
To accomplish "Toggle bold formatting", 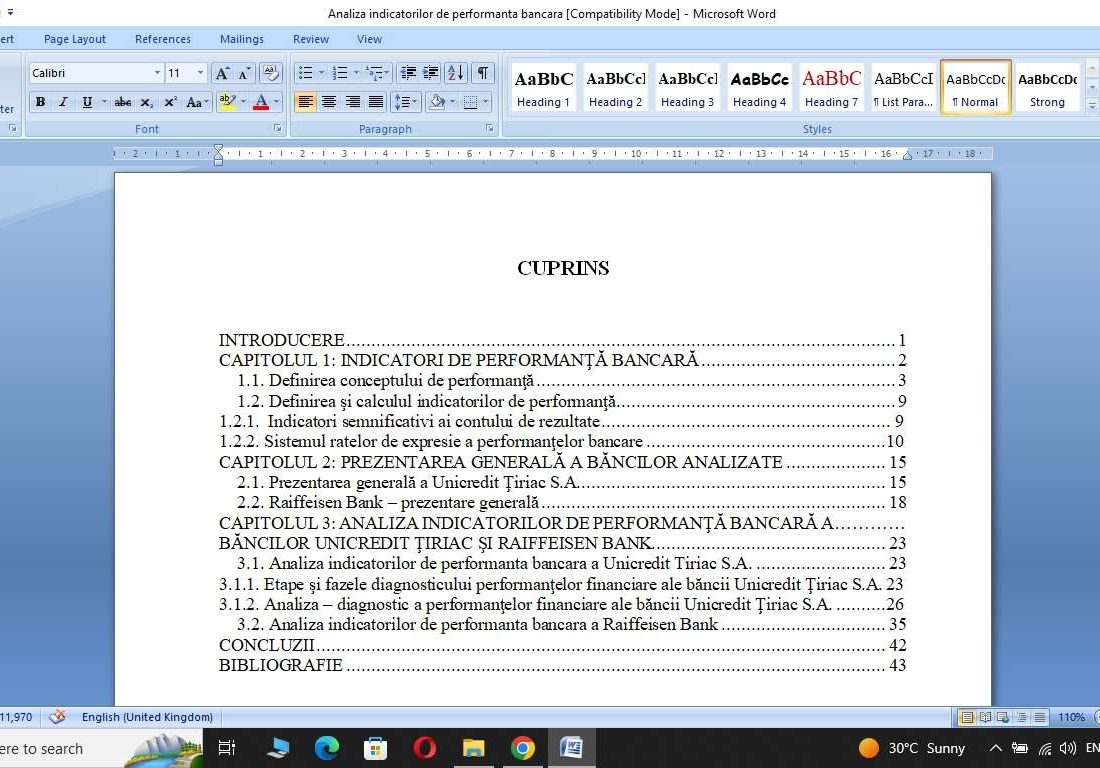I will (x=40, y=102).
